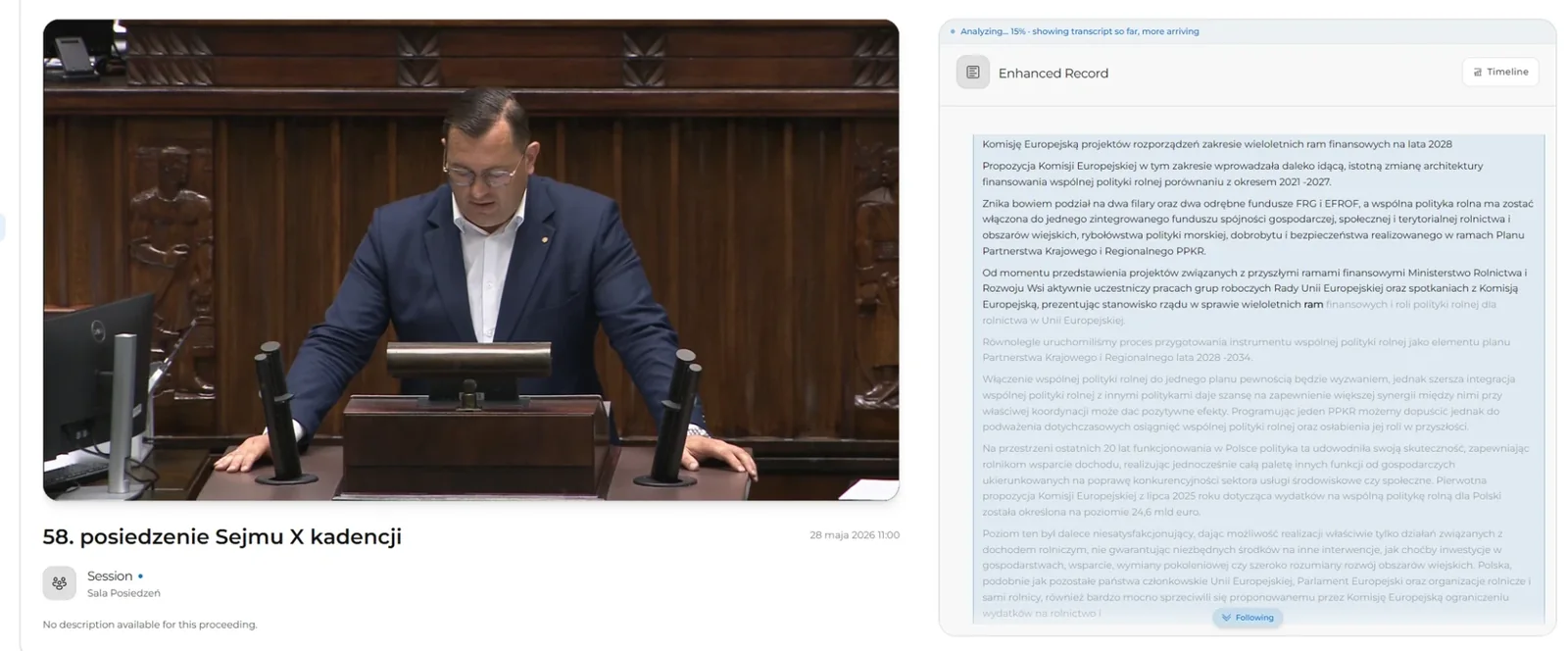
Task: Click the 'Sala Posiedzeń' location text
Action: tap(123, 593)
